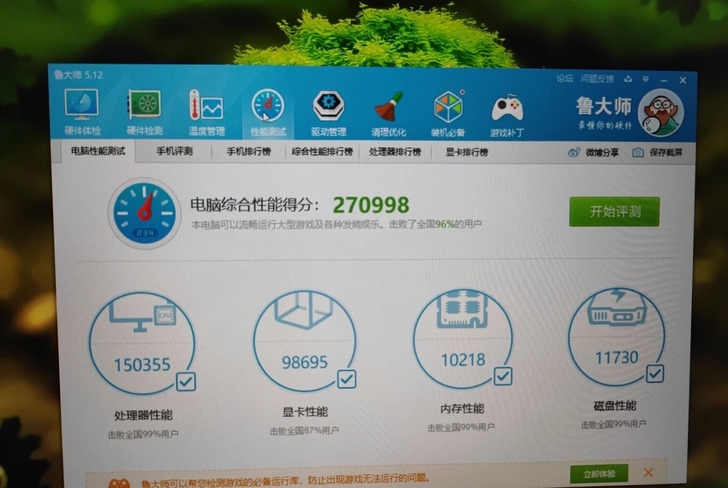Select the 性能测试 performance test icon
Screen dimensions: 728x488
268,112
